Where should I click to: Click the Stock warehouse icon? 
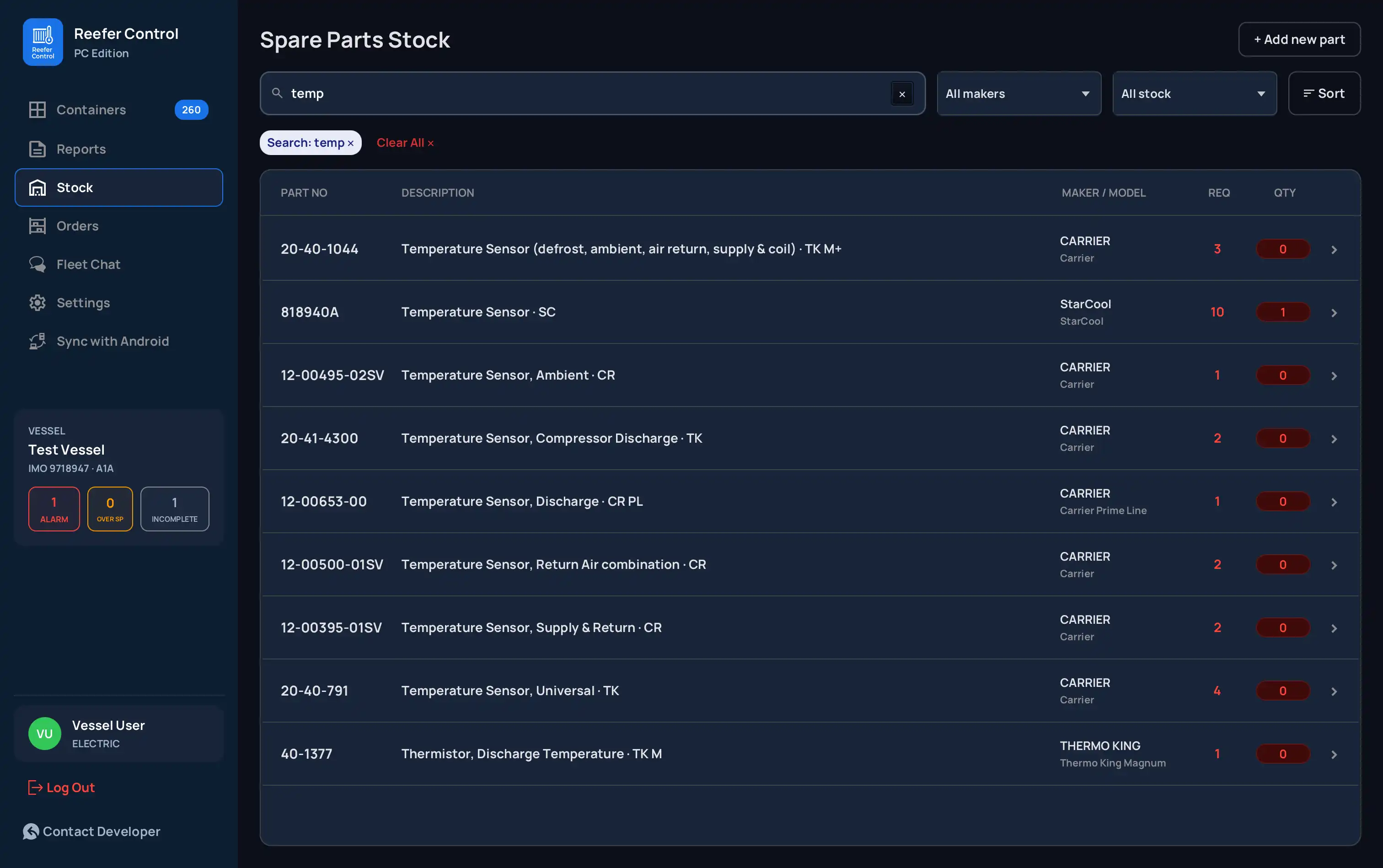[38, 188]
